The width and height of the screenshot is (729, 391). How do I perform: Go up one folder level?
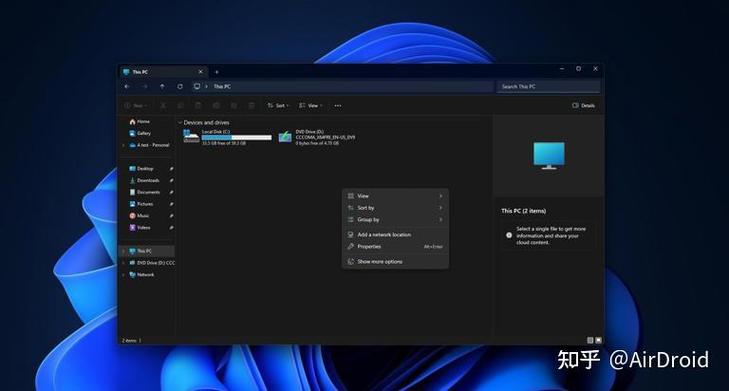click(162, 86)
